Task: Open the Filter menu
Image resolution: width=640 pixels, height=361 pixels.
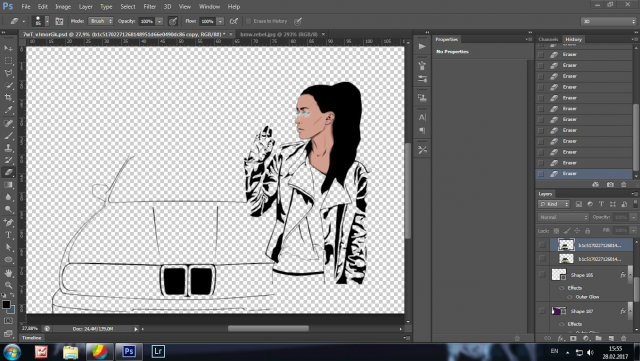Action: [x=149, y=7]
